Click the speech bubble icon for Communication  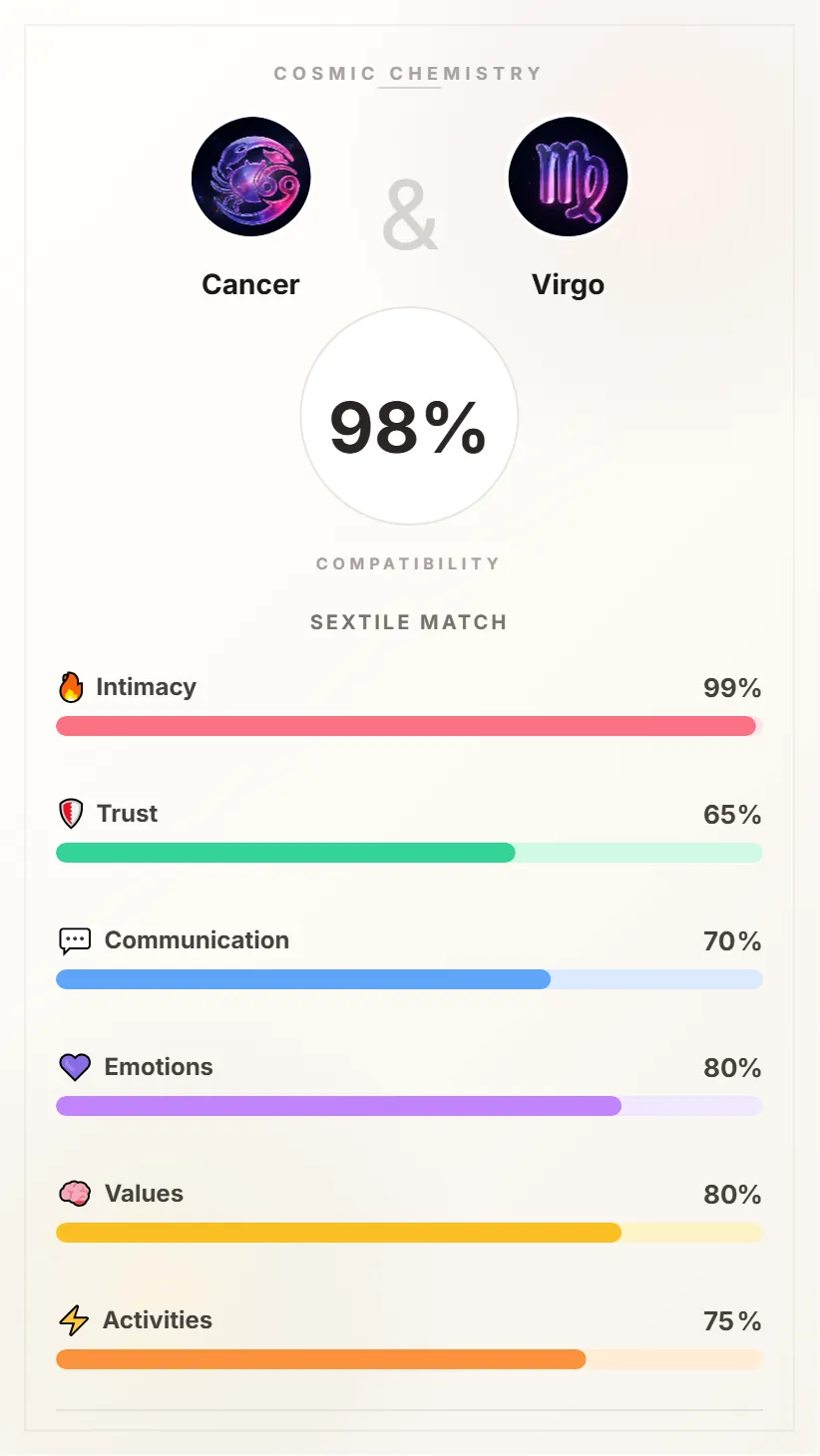tap(74, 939)
